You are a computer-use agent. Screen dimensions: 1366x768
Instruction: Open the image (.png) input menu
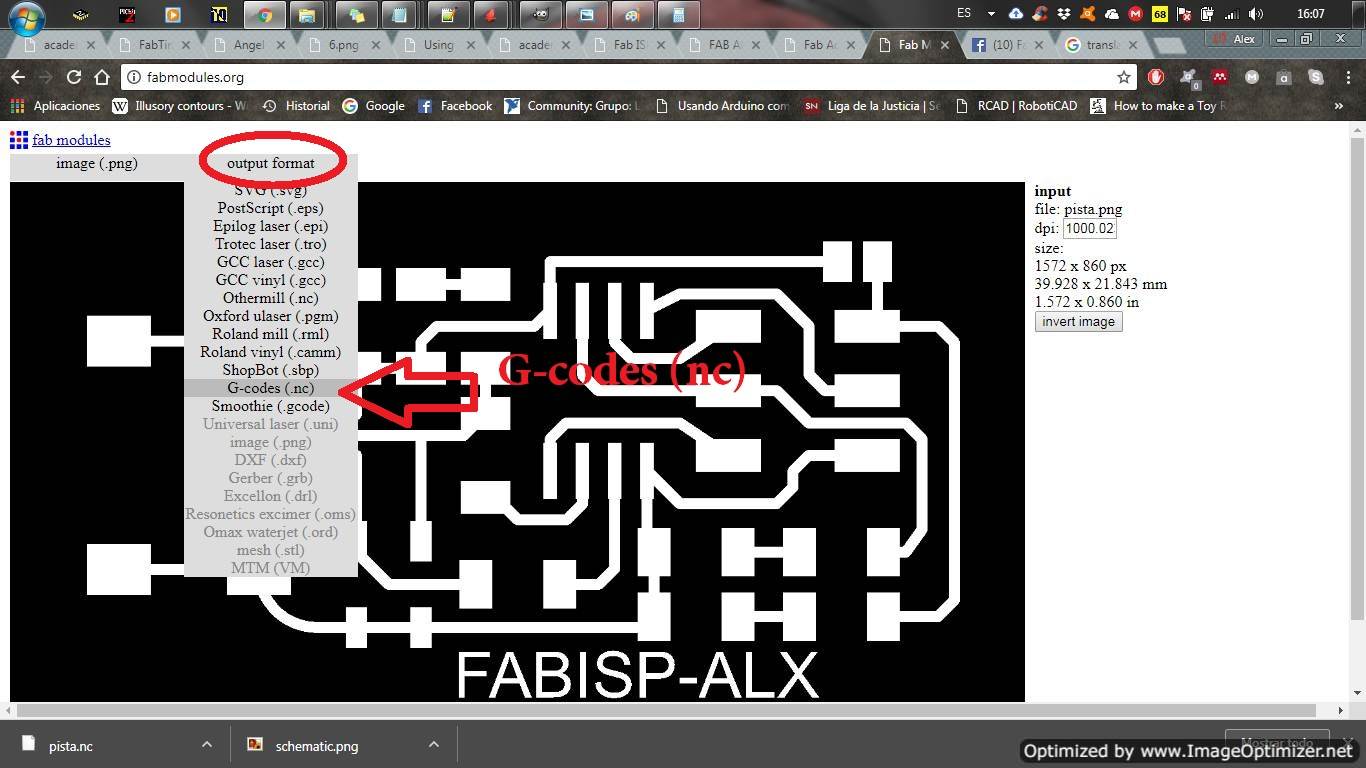click(x=97, y=163)
